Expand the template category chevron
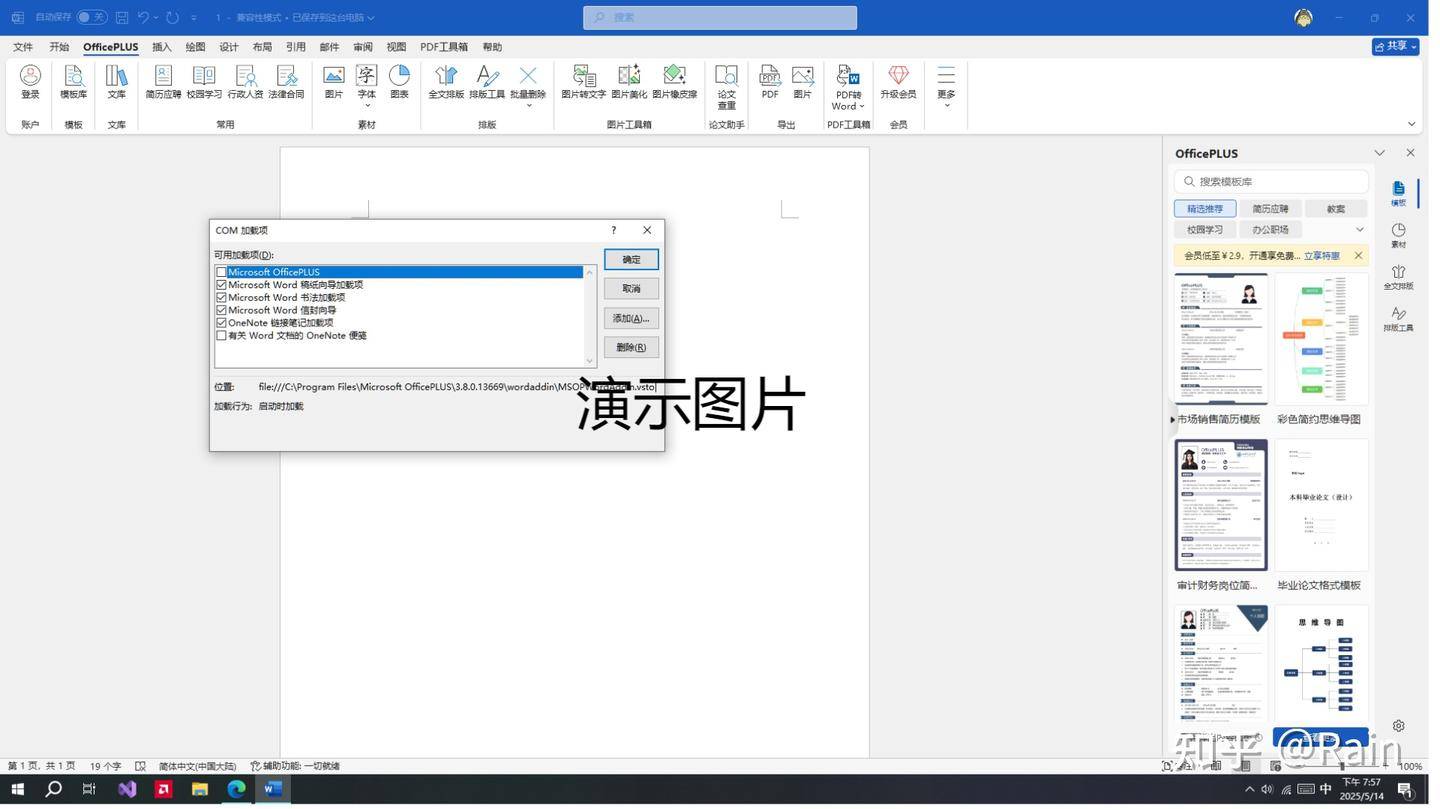Screen dimensions: 1440x809 (x=1360, y=230)
